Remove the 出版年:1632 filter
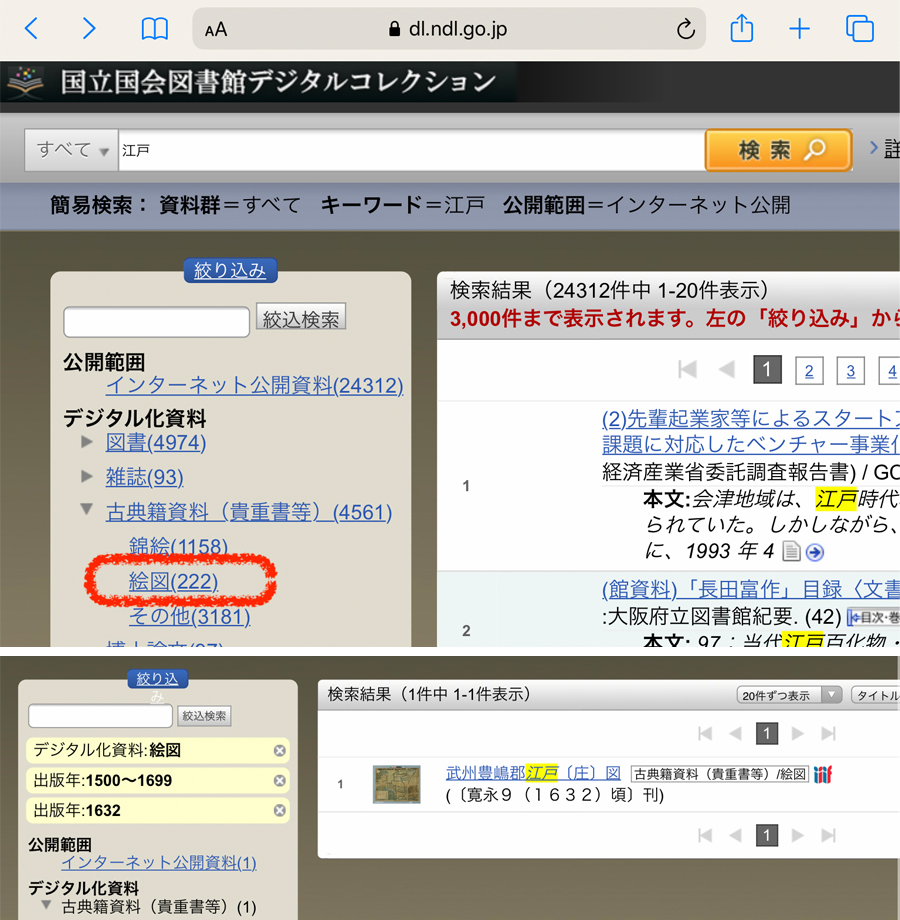The image size is (900, 920). [280, 810]
